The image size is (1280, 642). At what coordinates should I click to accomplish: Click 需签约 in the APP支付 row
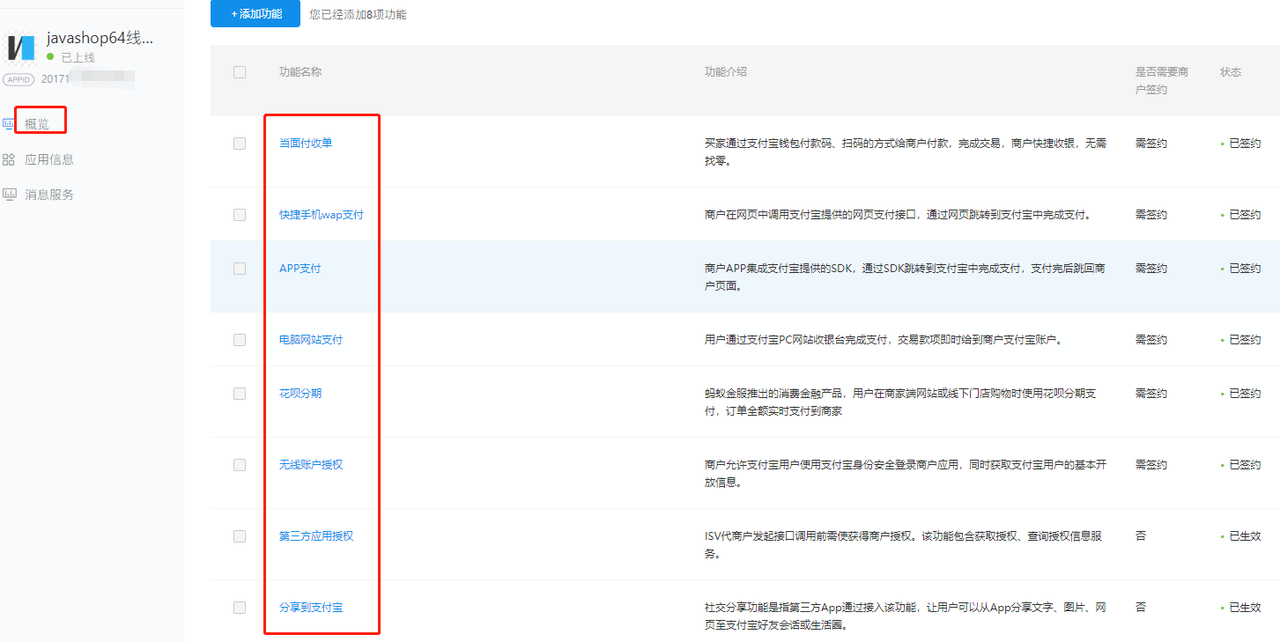tap(1151, 268)
